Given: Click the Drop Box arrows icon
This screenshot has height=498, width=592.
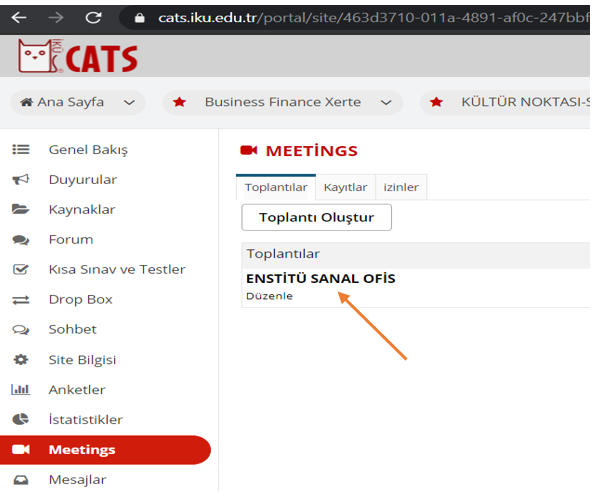Looking at the screenshot, I should pos(21,300).
